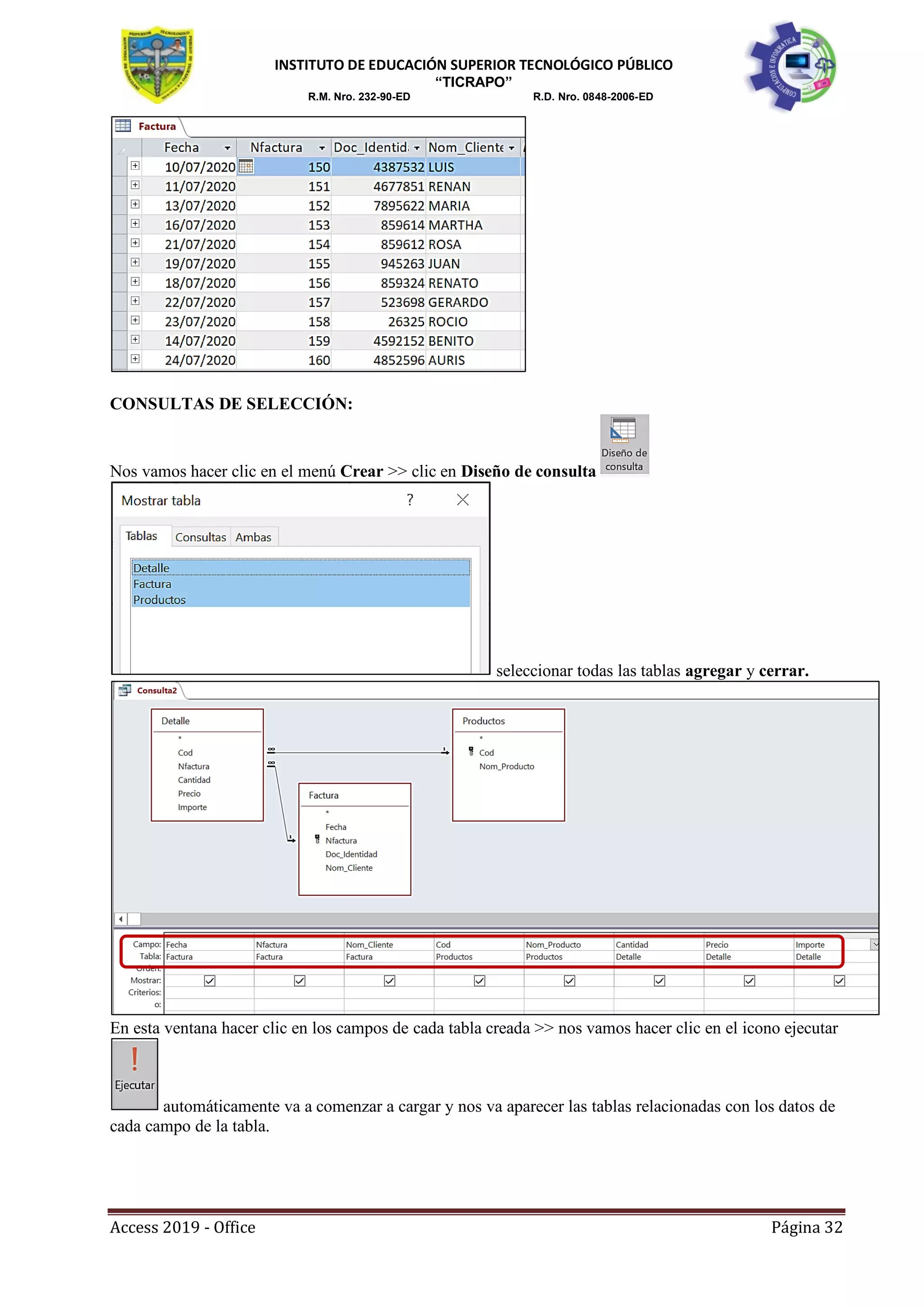Viewport: 924px width, 1307px height.
Task: Click the Cantidad field cell in Campo row
Action: click(x=659, y=945)
